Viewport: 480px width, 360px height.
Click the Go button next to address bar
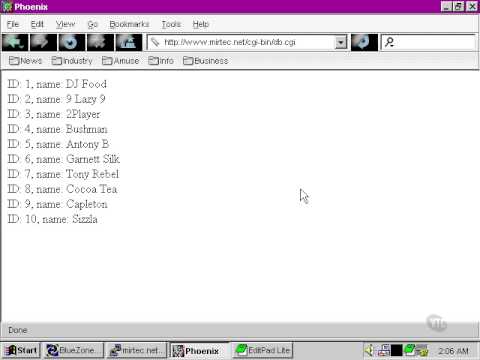[x=364, y=42]
